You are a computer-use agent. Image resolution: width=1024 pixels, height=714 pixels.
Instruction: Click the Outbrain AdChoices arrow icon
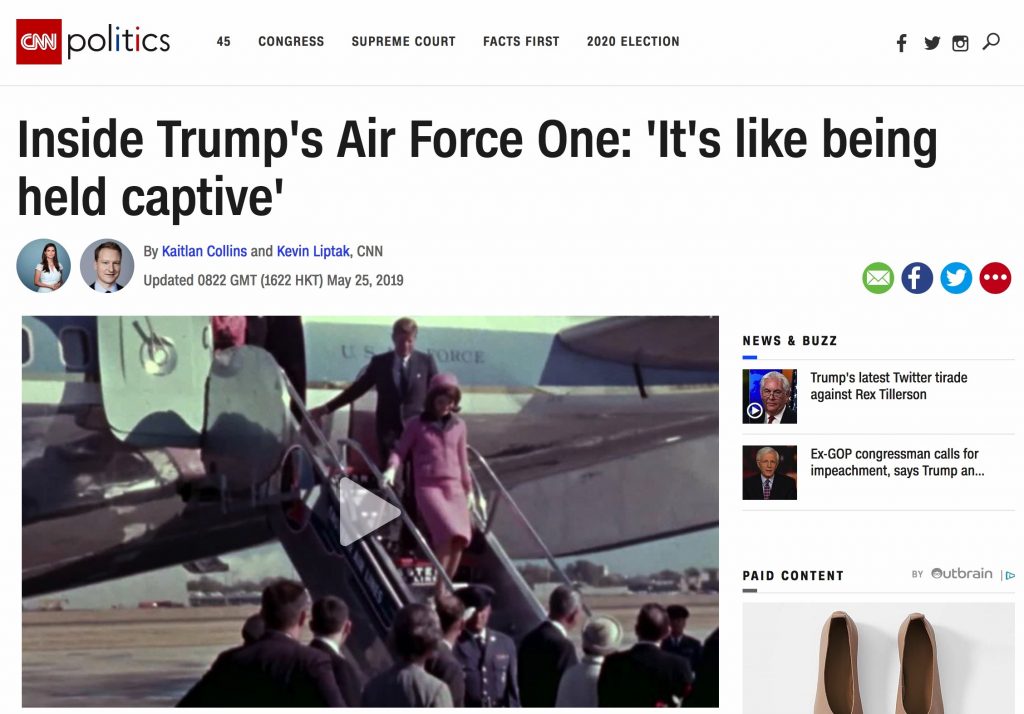1010,576
